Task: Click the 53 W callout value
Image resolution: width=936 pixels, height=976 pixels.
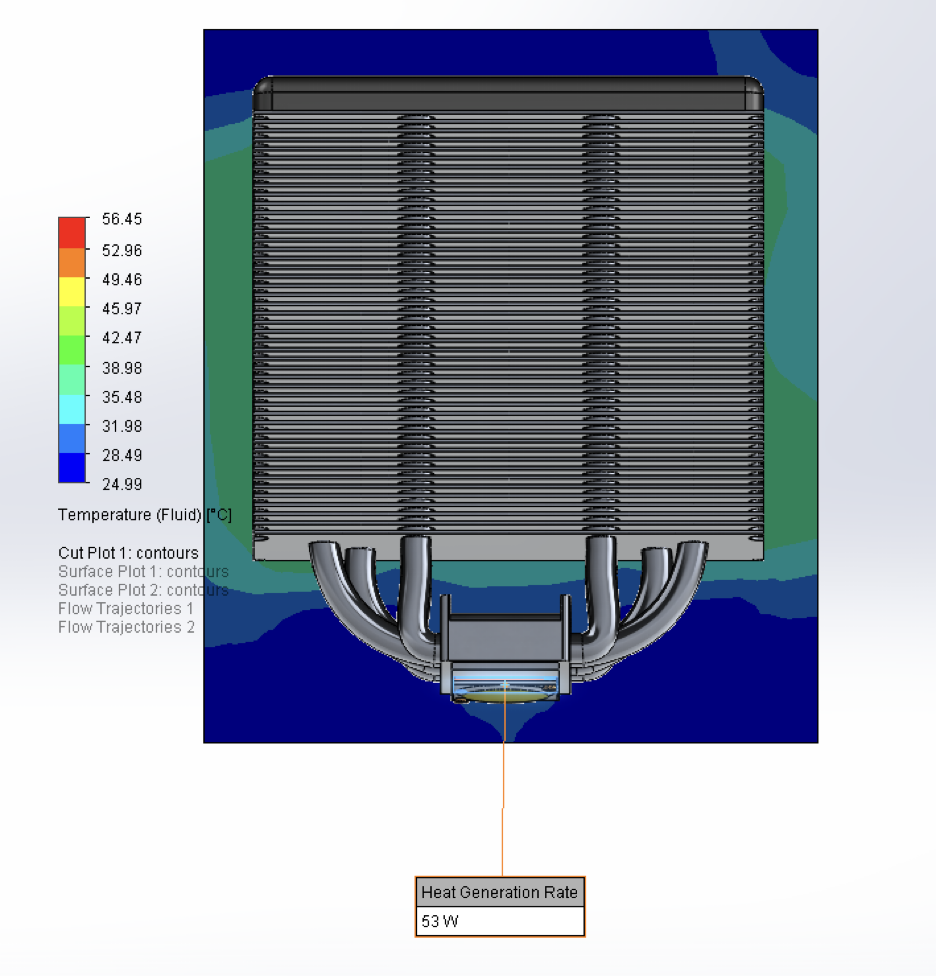Action: (500, 921)
